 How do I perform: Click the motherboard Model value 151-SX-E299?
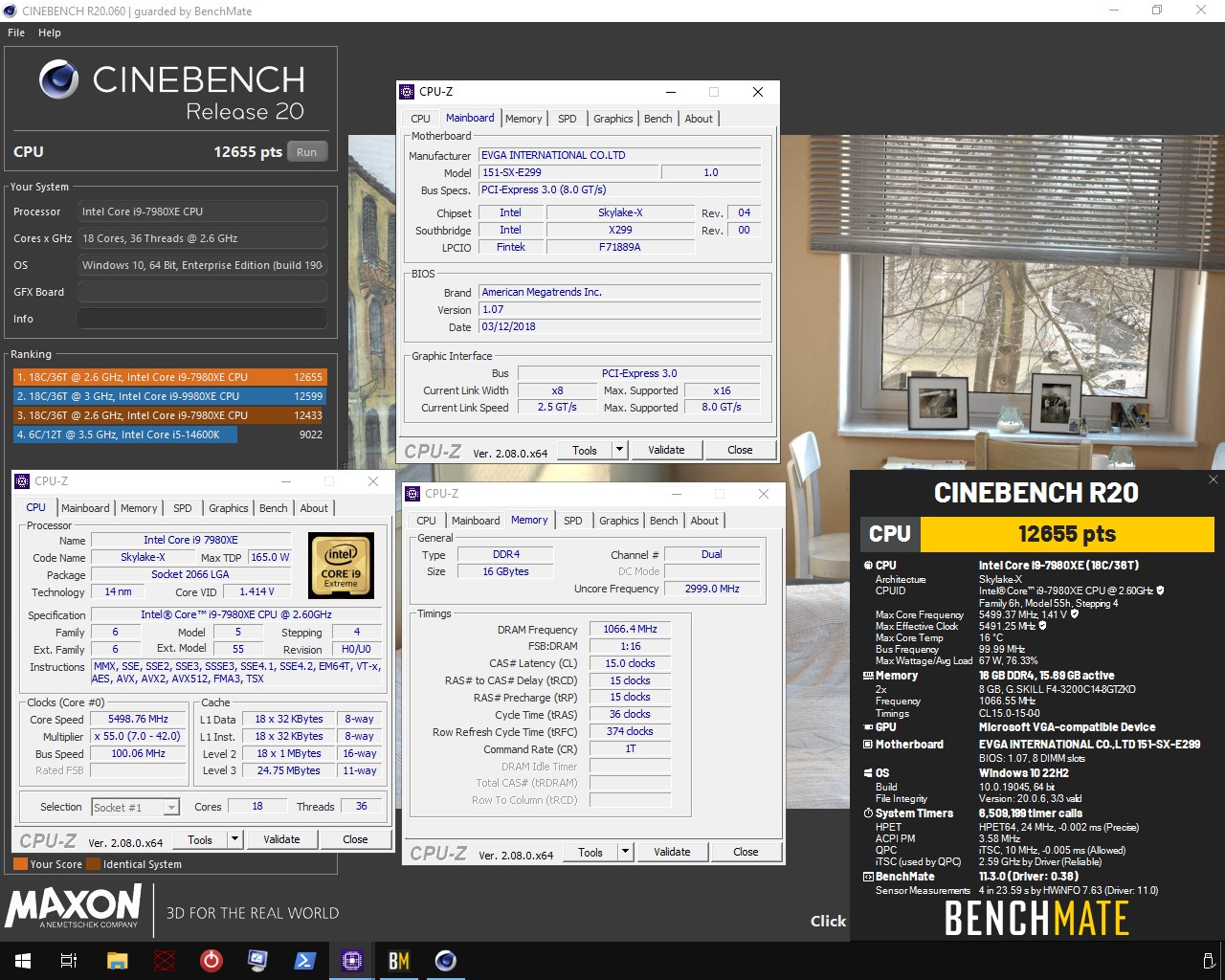pos(568,172)
